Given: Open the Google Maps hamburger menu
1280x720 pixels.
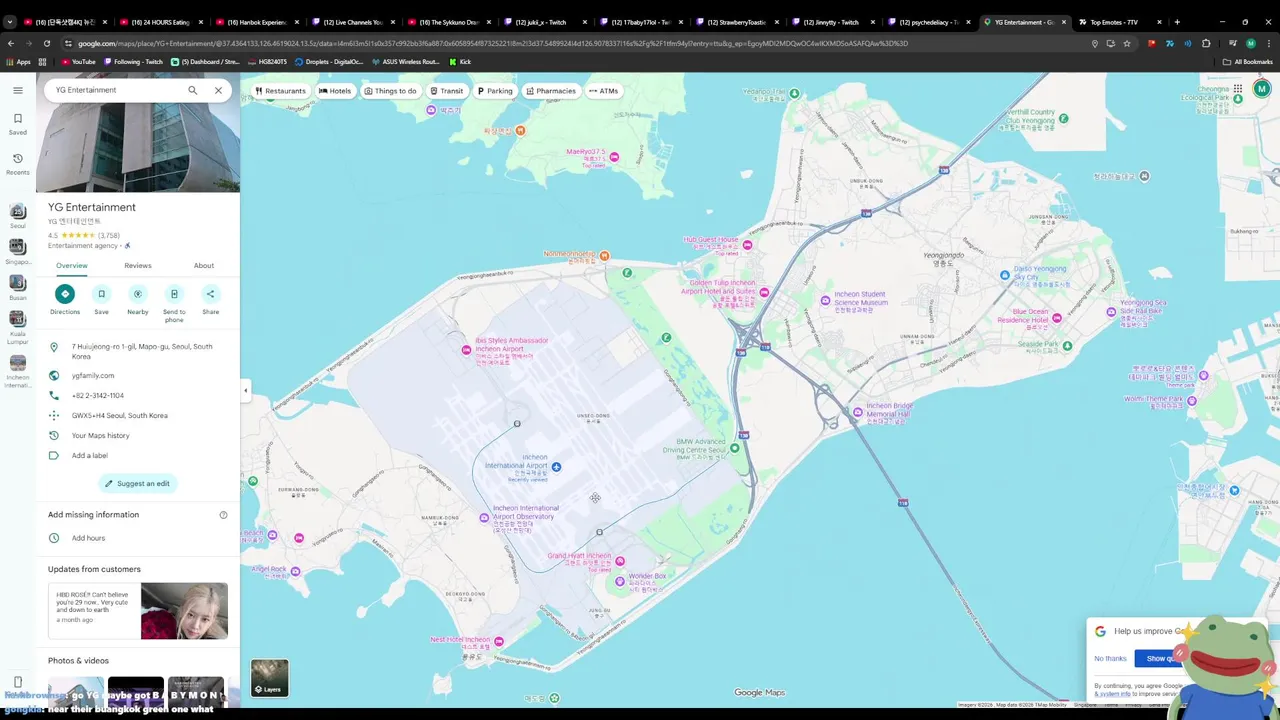Looking at the screenshot, I should (x=18, y=90).
